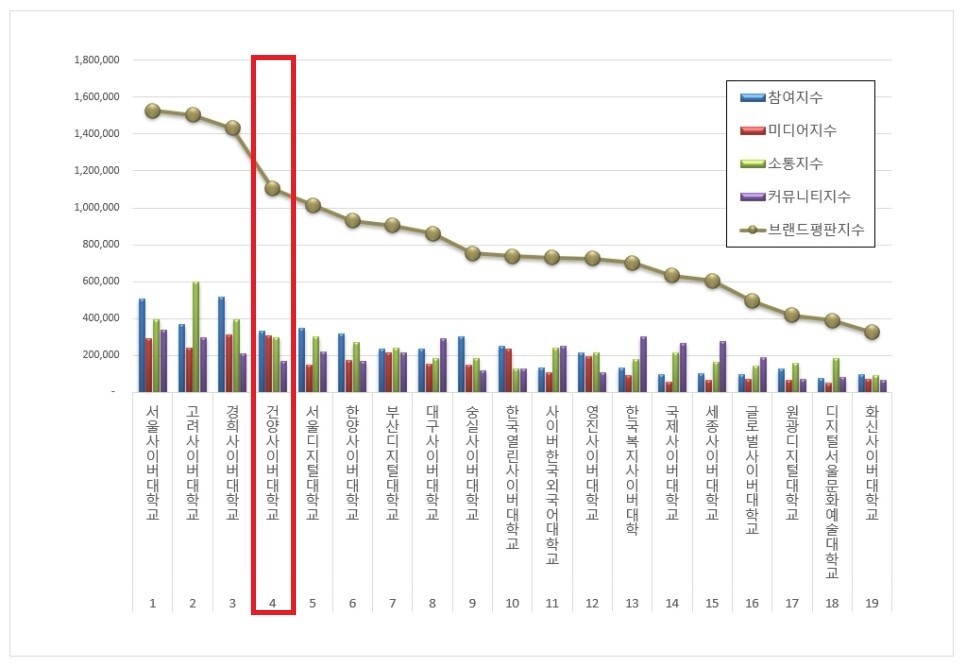Select the 화신사이버대학교 line data point
Viewport: 966px width, 667px height.
click(x=872, y=332)
